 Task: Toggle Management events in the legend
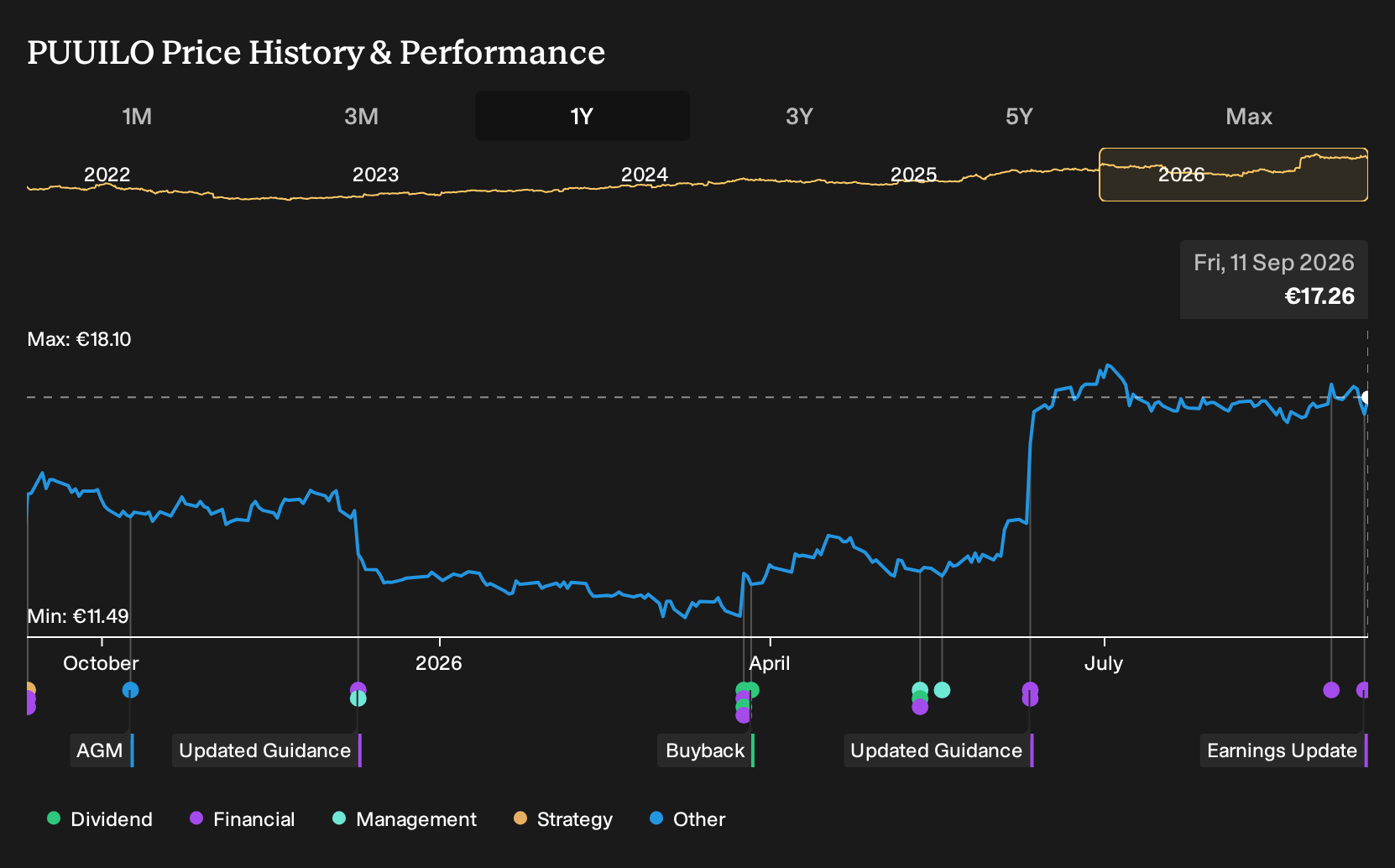coord(405,819)
